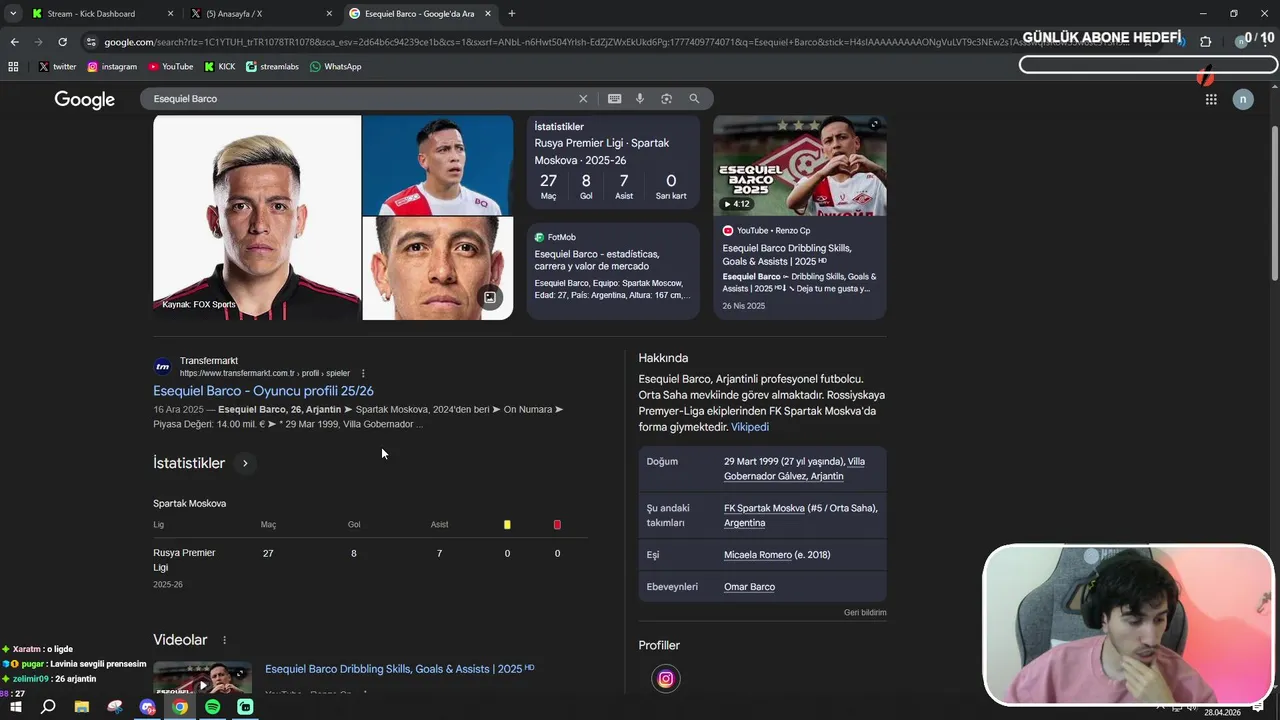
Task: Open the FotMob statistics card
Action: [x=613, y=271]
